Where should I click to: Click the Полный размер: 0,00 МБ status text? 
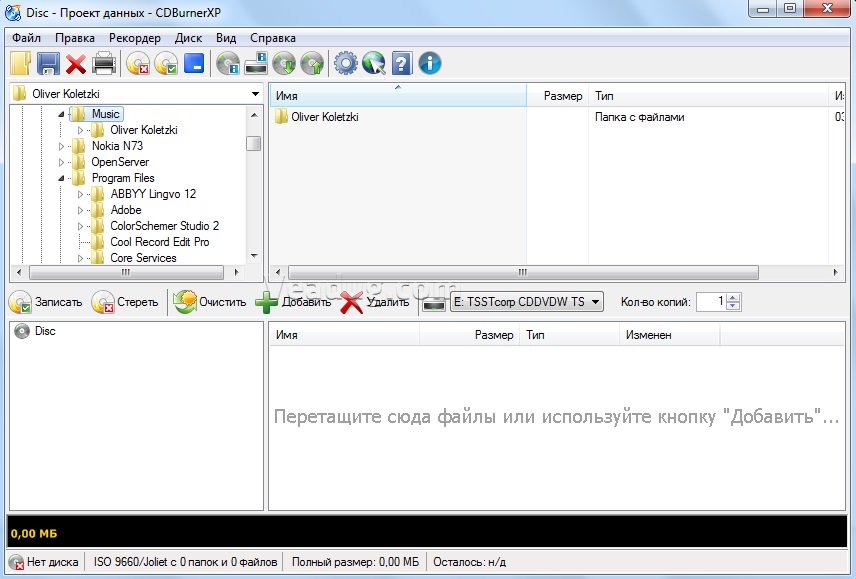coord(355,562)
